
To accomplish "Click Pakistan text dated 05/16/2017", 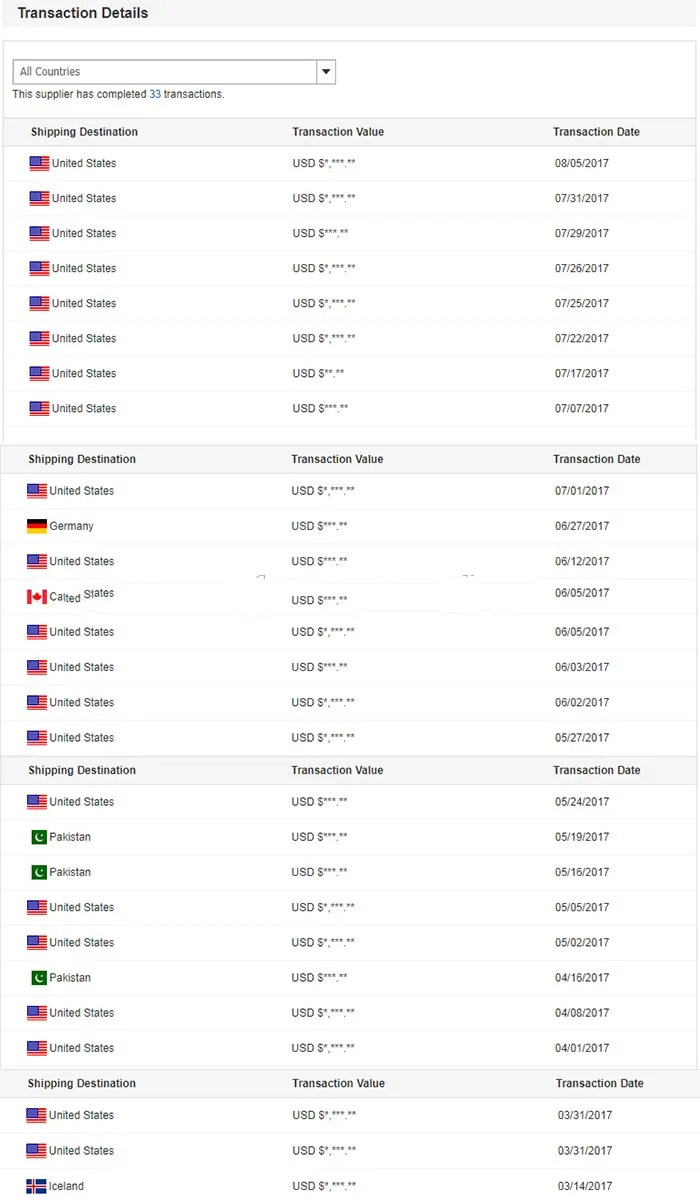I will click(70, 872).
